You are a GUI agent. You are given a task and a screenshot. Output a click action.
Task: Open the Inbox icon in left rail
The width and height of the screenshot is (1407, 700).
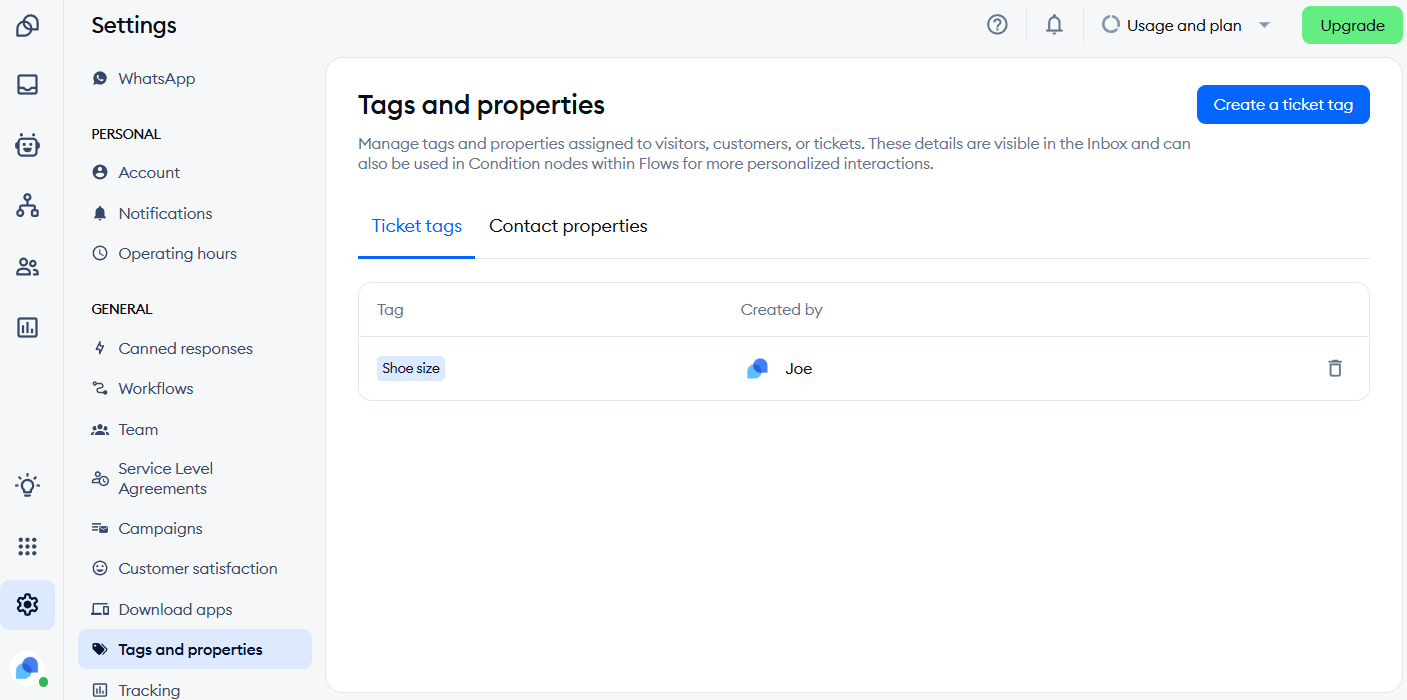point(28,85)
